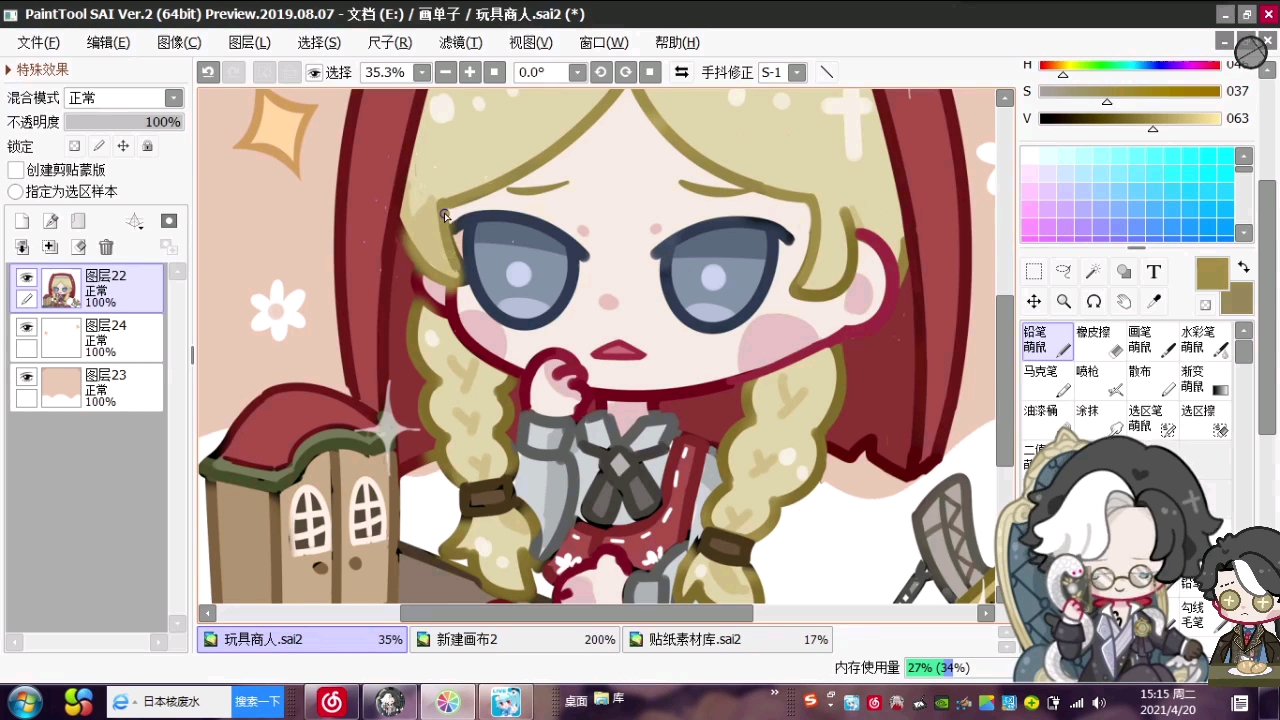Adjust the hue H slider
Image resolution: width=1280 pixels, height=720 pixels.
(x=1129, y=65)
